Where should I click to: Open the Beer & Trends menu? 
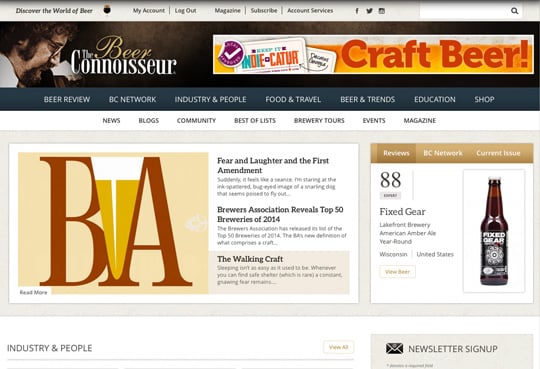tap(367, 100)
